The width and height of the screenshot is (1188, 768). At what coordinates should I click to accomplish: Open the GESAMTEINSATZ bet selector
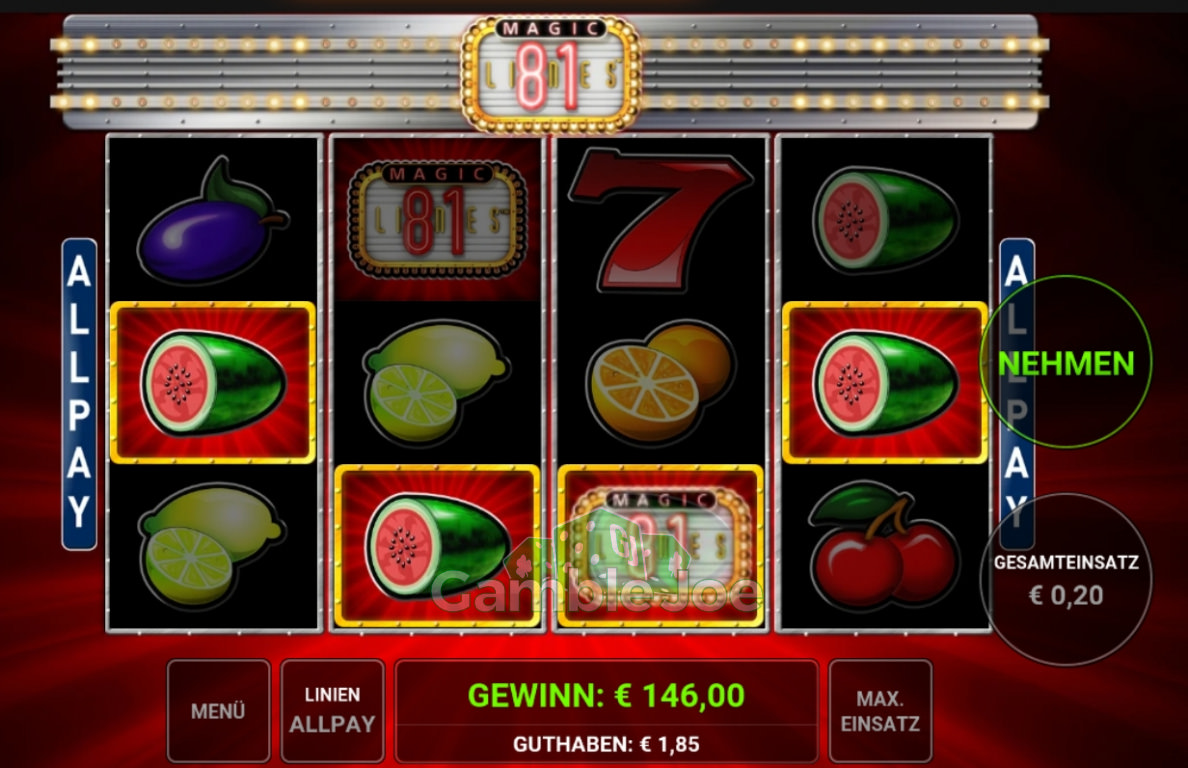coord(1066,580)
